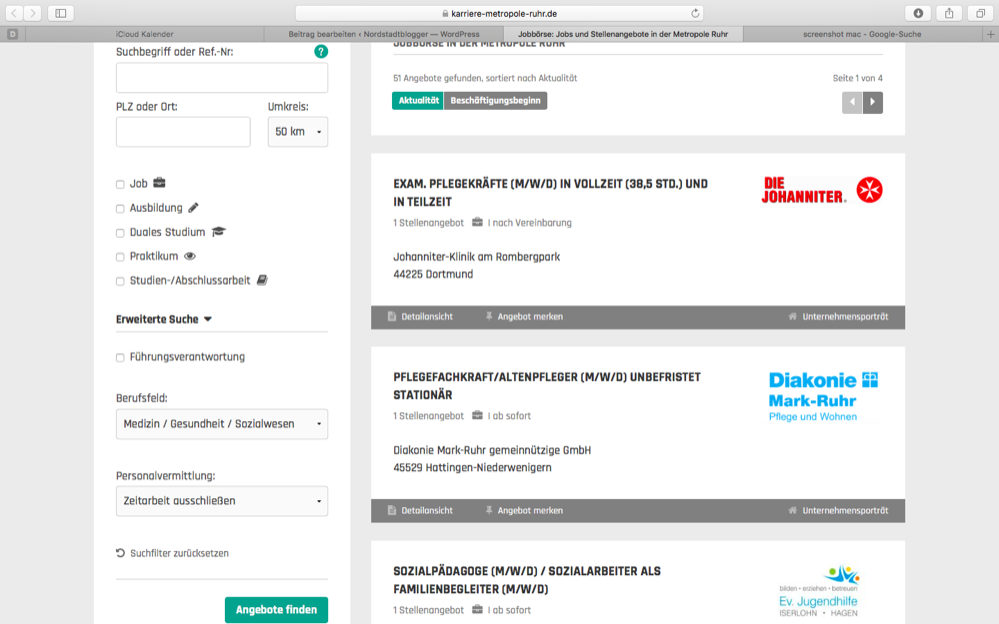The height and width of the screenshot is (624, 999).
Task: Show the Safari sidebar
Action: click(x=61, y=13)
